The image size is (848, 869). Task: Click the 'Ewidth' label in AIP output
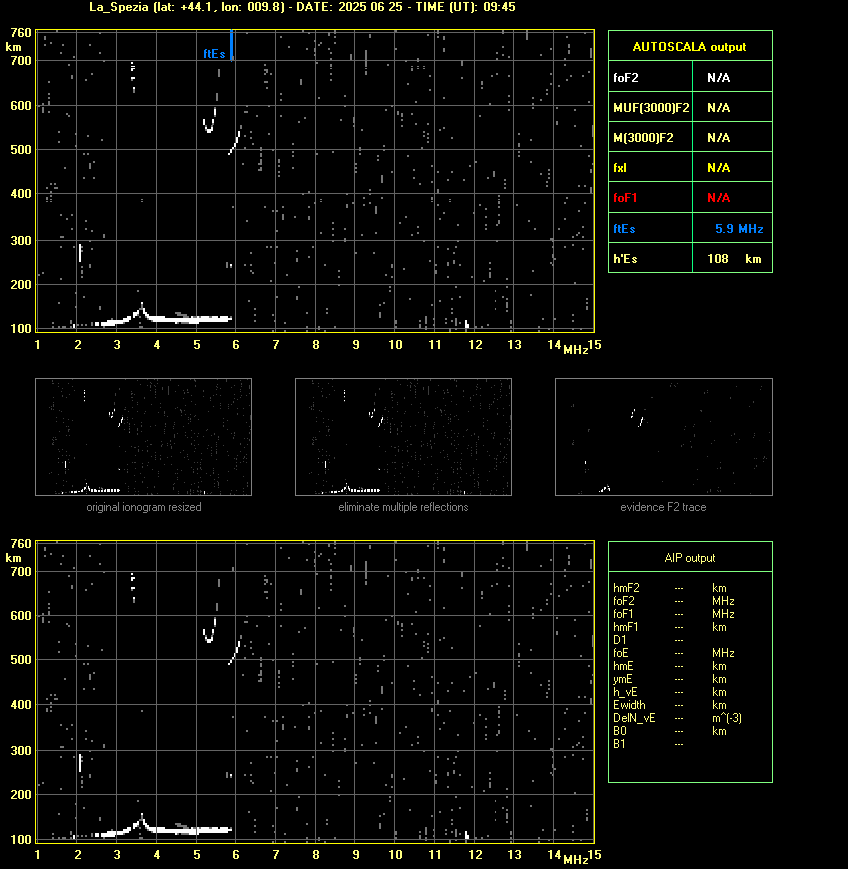coord(629,705)
